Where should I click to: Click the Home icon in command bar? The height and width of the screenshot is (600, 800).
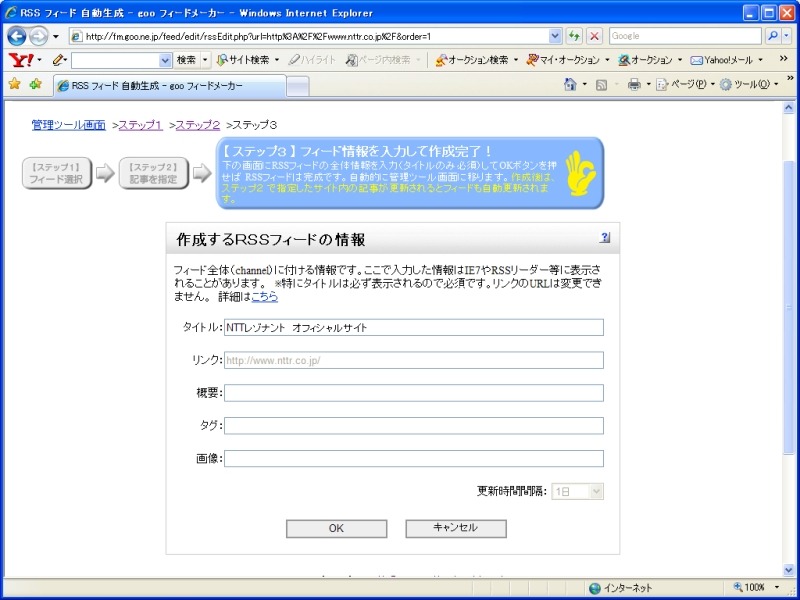(570, 84)
